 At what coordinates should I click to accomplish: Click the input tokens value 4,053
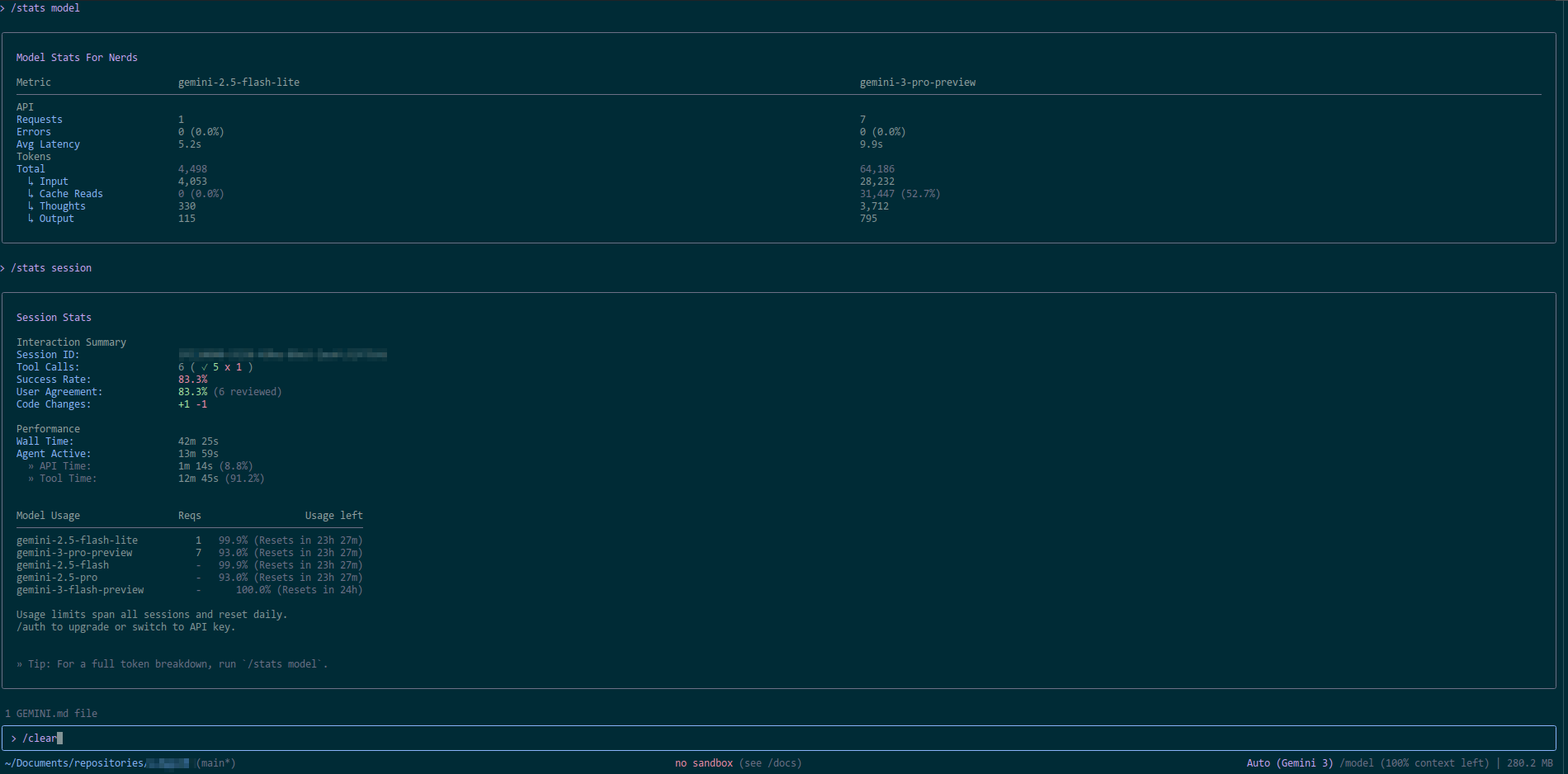193,182
